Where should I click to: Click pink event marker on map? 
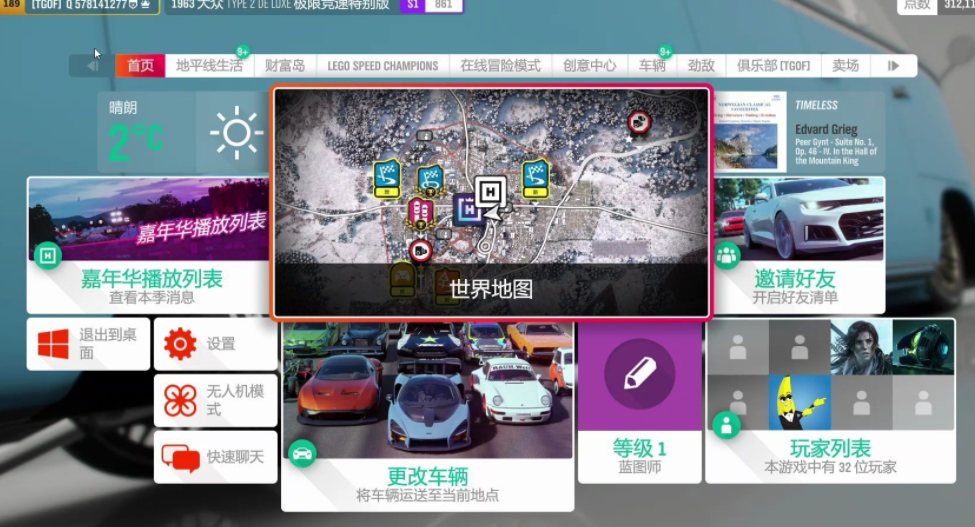420,215
